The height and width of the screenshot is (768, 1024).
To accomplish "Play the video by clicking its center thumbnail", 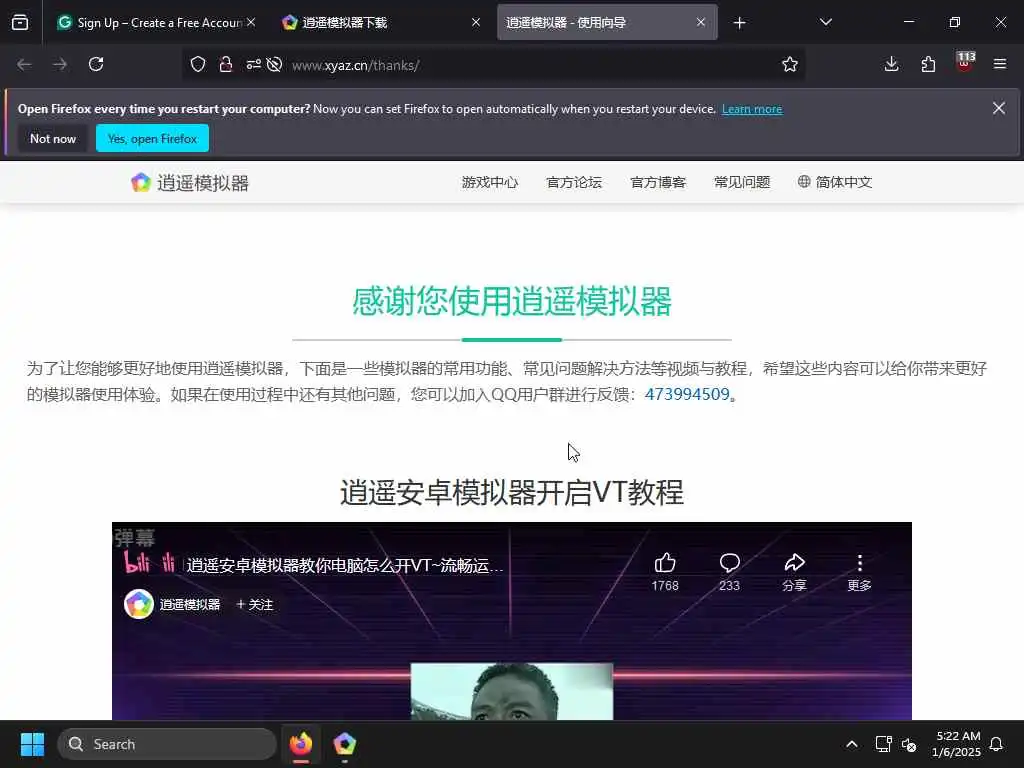I will (511, 691).
